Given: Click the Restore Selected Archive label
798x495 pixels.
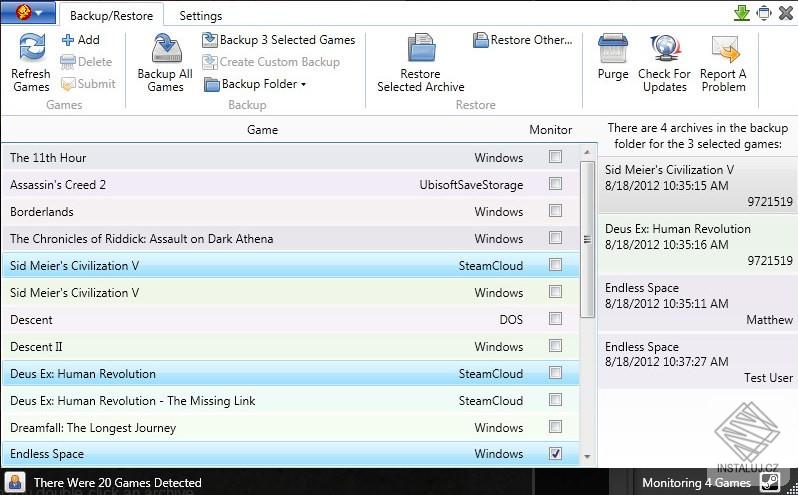Looking at the screenshot, I should [x=421, y=80].
